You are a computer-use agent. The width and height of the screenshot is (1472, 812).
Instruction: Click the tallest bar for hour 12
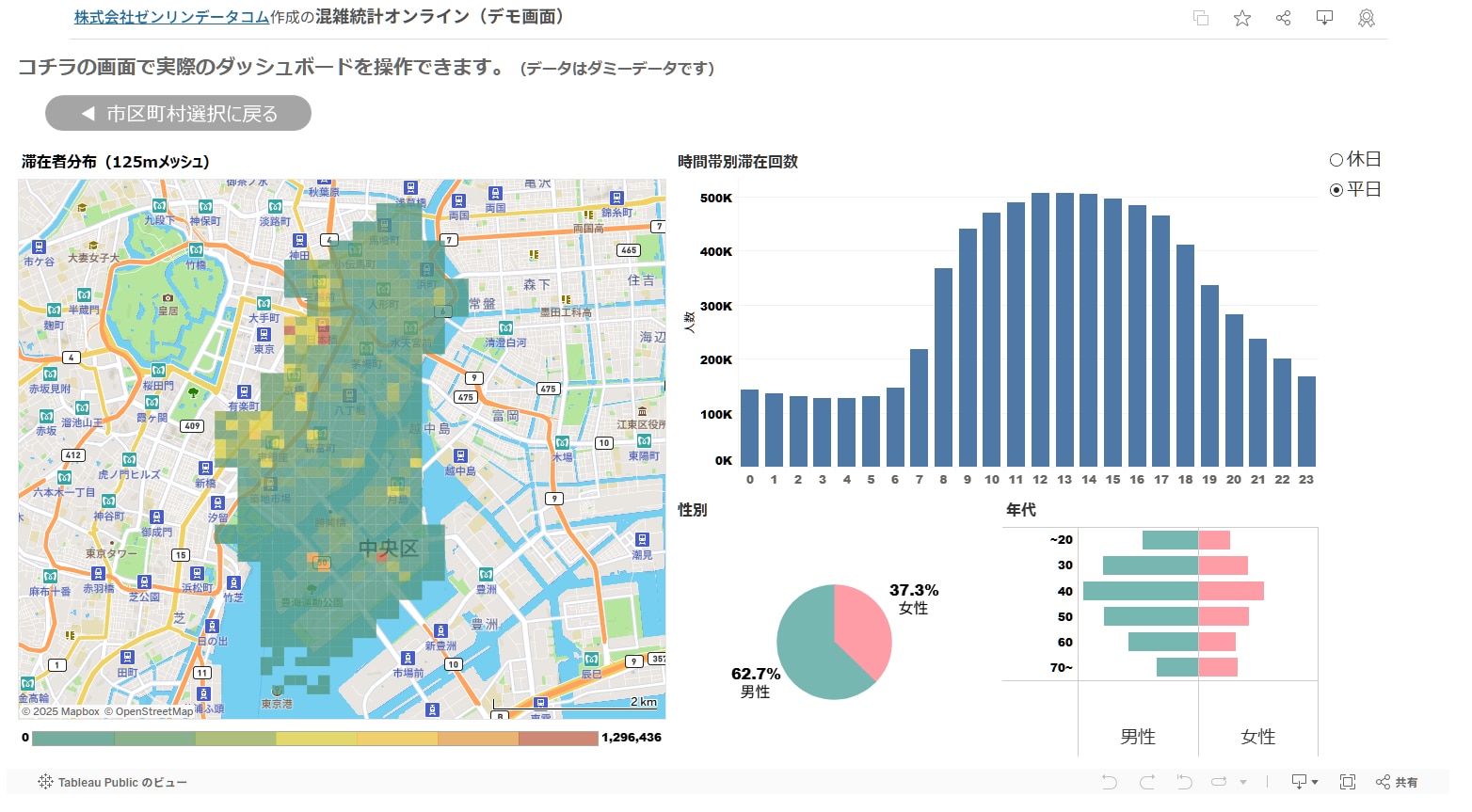click(x=1040, y=329)
